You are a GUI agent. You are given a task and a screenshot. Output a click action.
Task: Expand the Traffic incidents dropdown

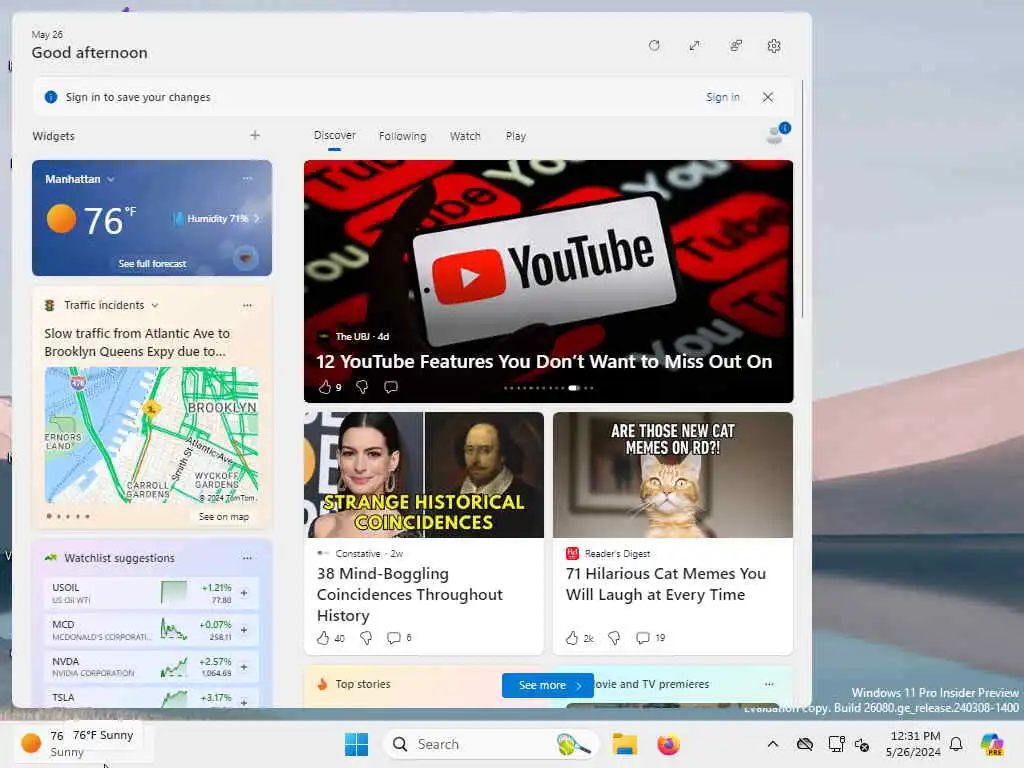coord(155,306)
